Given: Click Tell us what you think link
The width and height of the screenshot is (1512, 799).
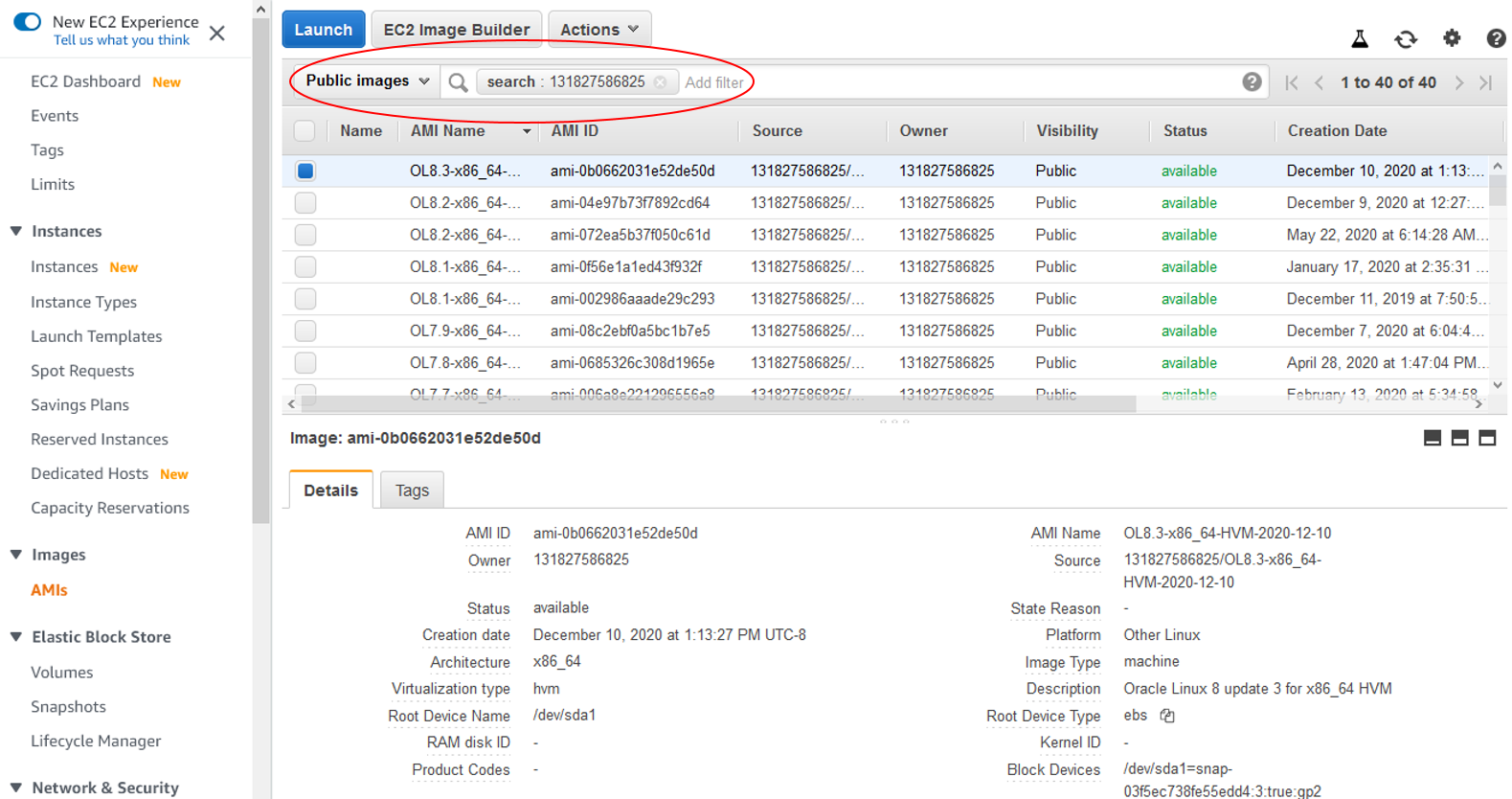Looking at the screenshot, I should pos(122,40).
